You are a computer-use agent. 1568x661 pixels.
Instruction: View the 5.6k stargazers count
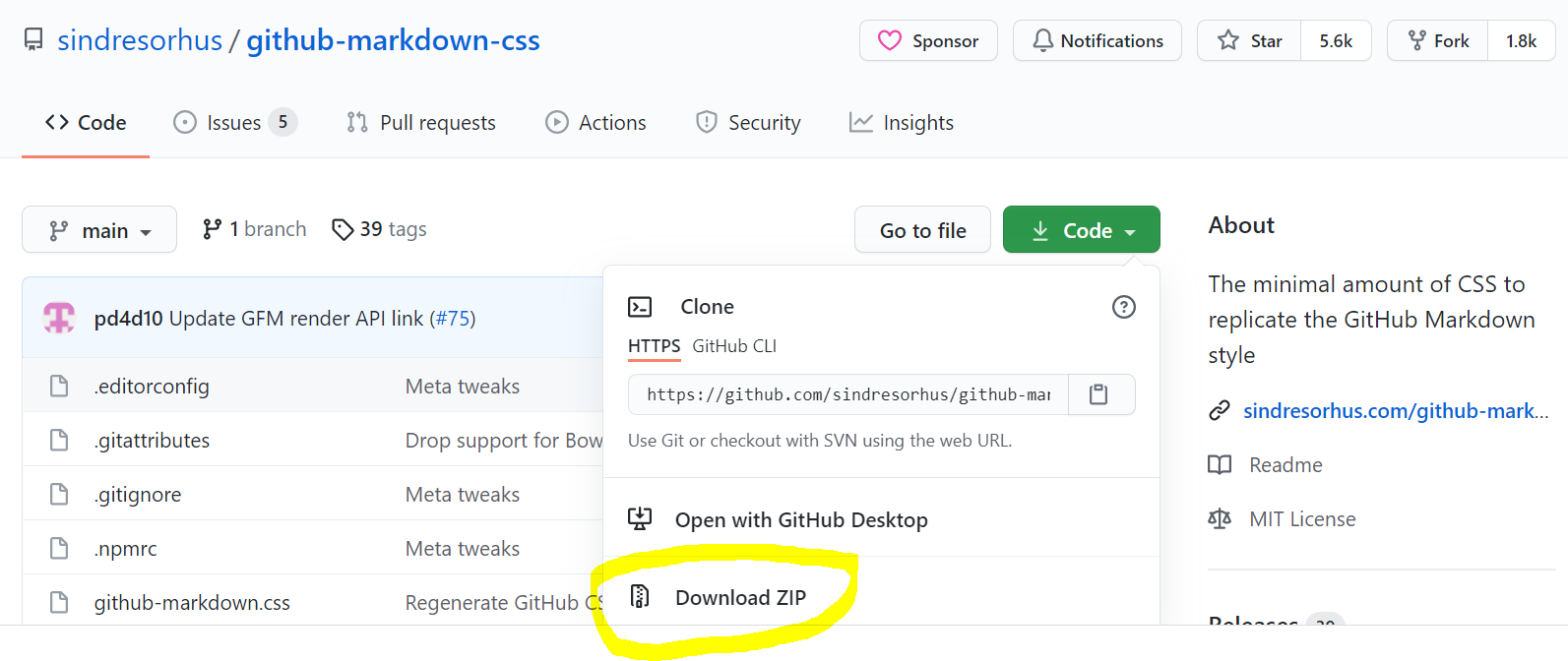point(1336,40)
